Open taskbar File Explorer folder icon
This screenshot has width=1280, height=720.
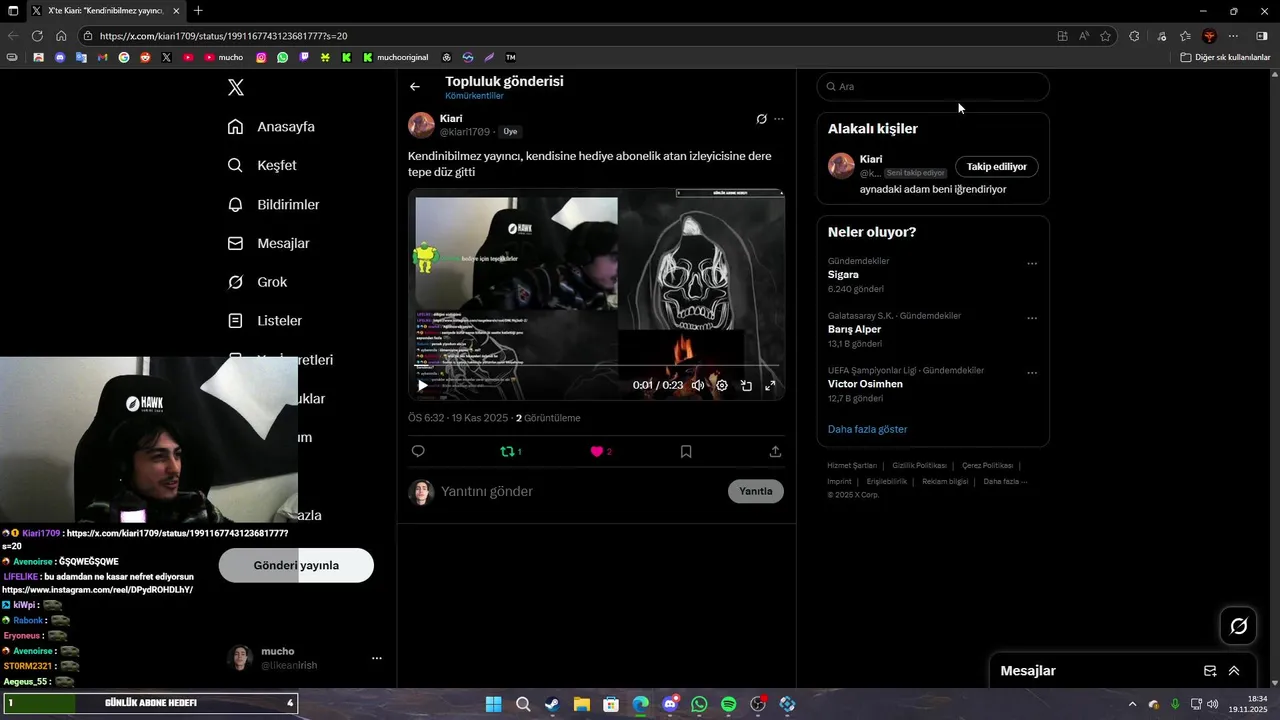click(x=581, y=705)
